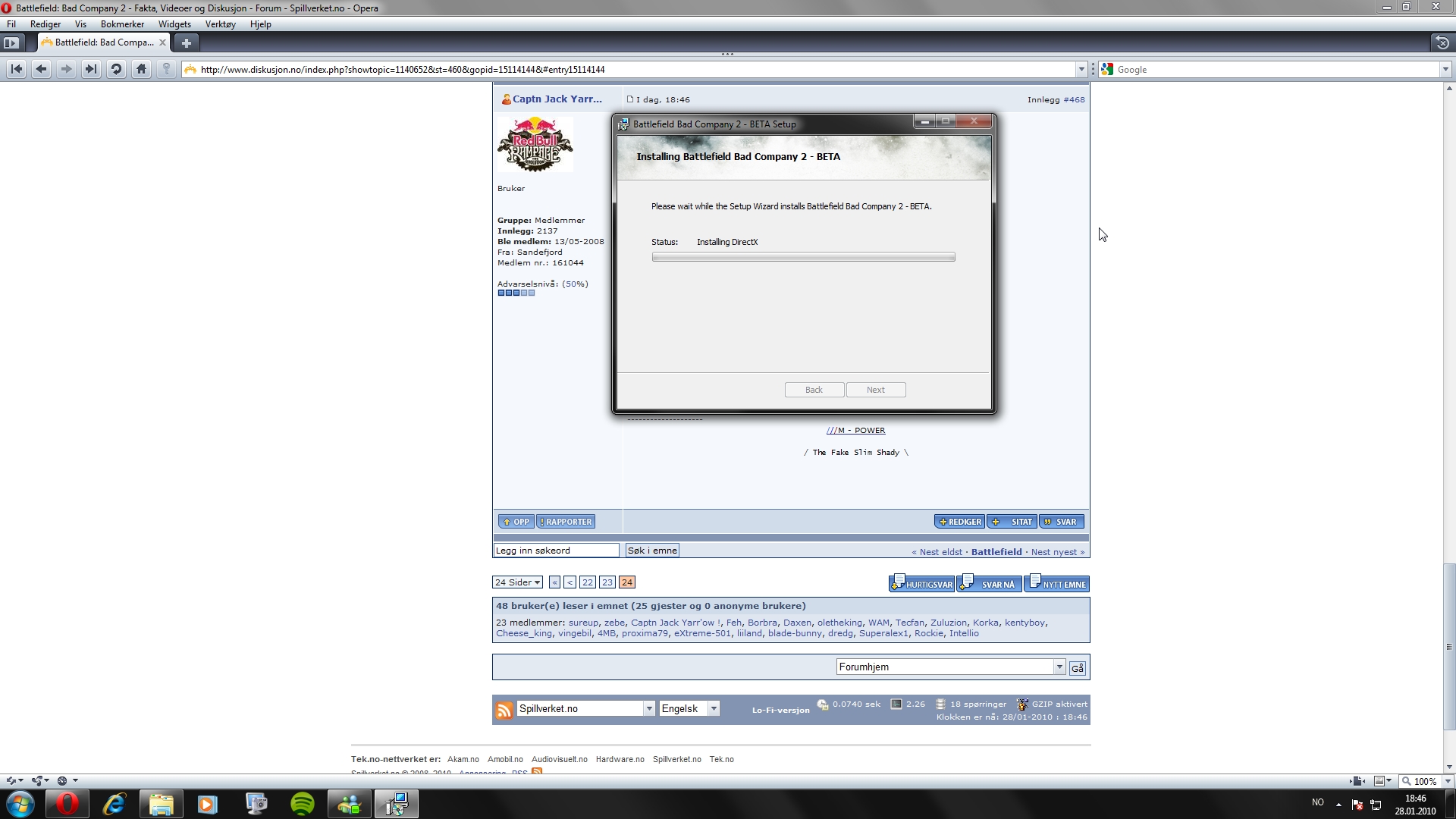Click the Søk i emne button

[x=652, y=551]
